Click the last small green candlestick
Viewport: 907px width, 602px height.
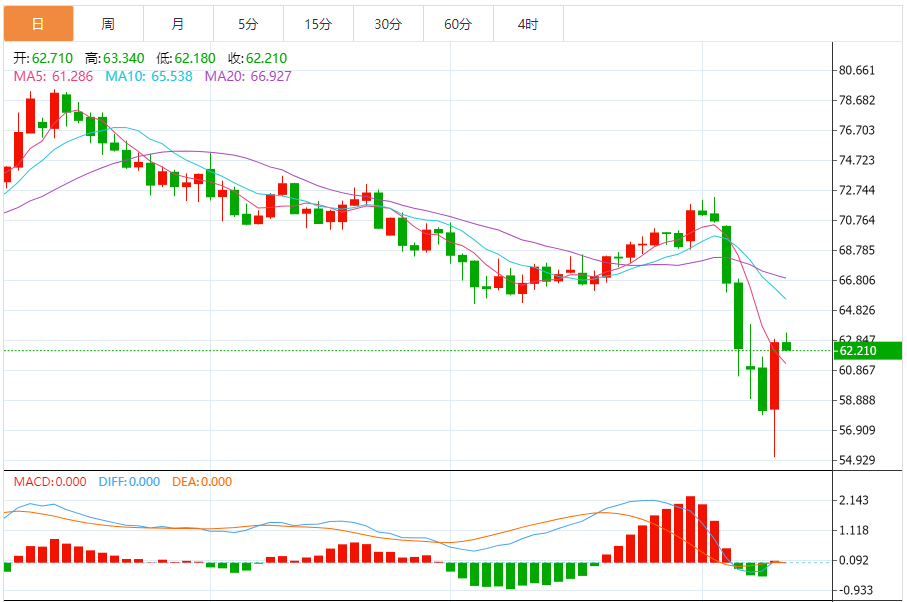coord(787,346)
